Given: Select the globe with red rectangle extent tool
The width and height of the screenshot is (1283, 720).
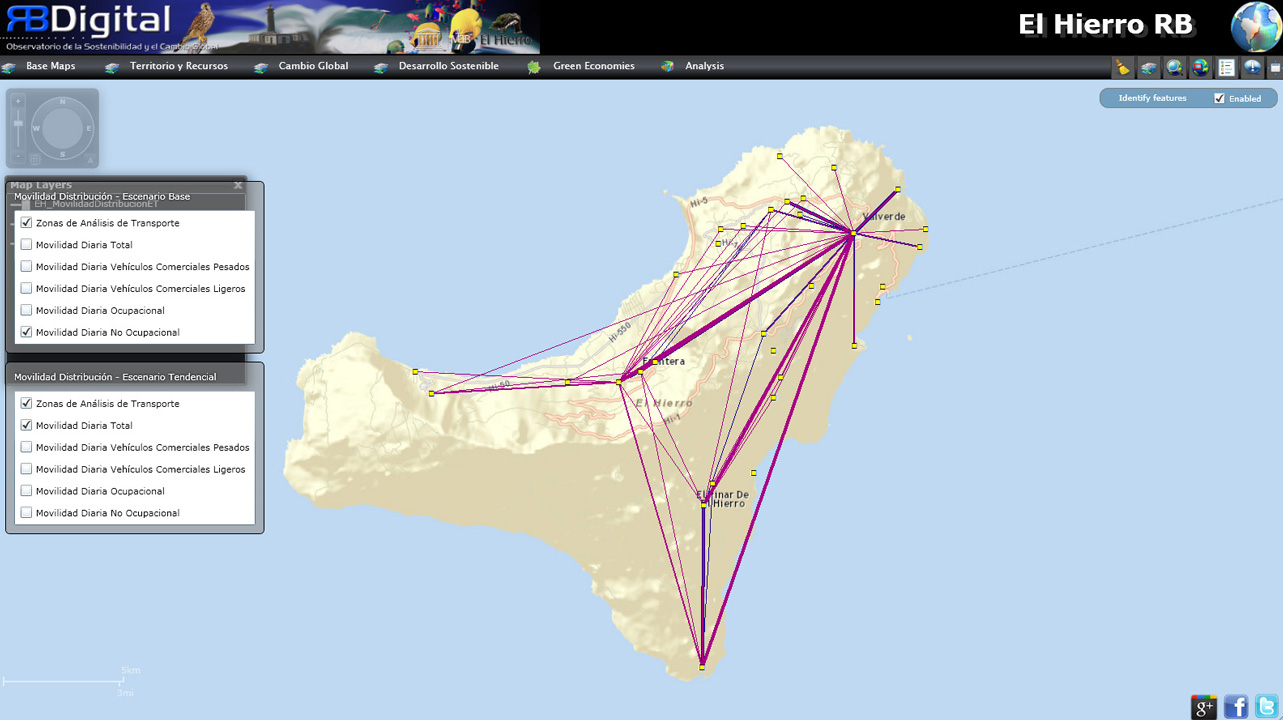Looking at the screenshot, I should tap(1201, 68).
